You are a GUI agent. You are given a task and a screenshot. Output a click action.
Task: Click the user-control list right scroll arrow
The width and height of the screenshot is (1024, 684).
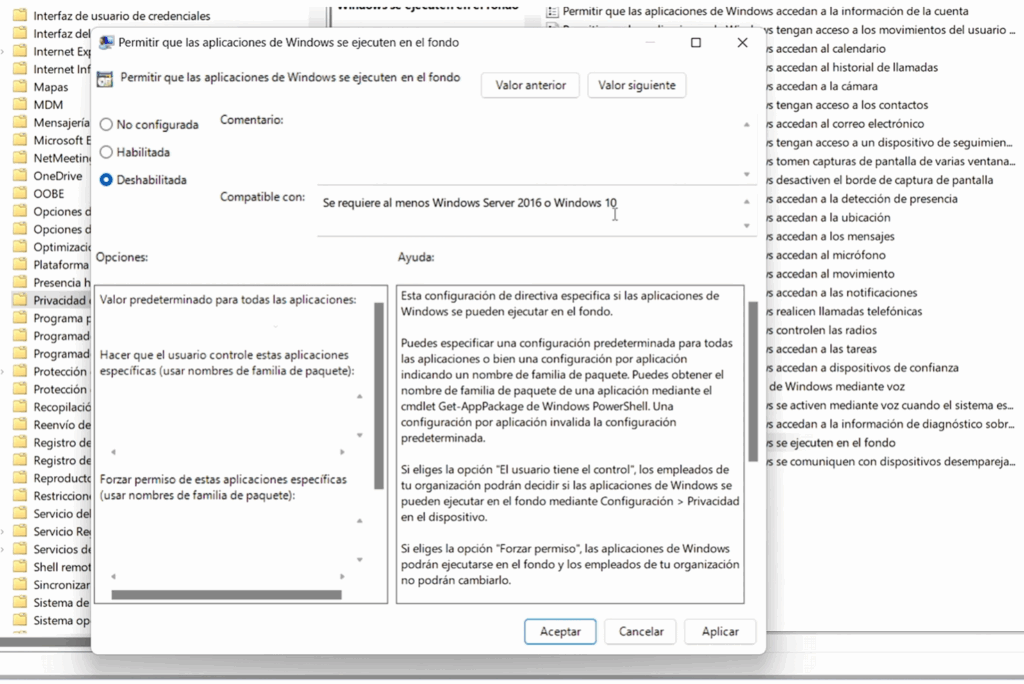pyautogui.click(x=342, y=452)
